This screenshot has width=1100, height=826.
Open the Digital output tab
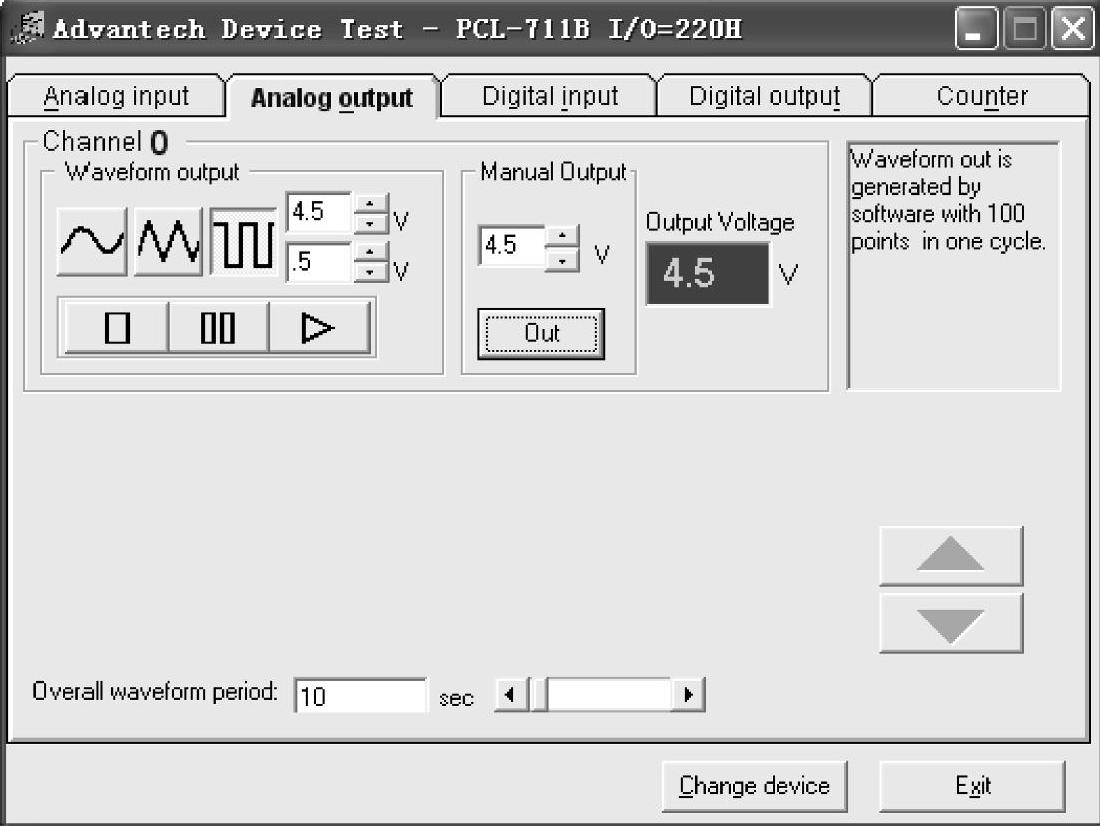765,96
